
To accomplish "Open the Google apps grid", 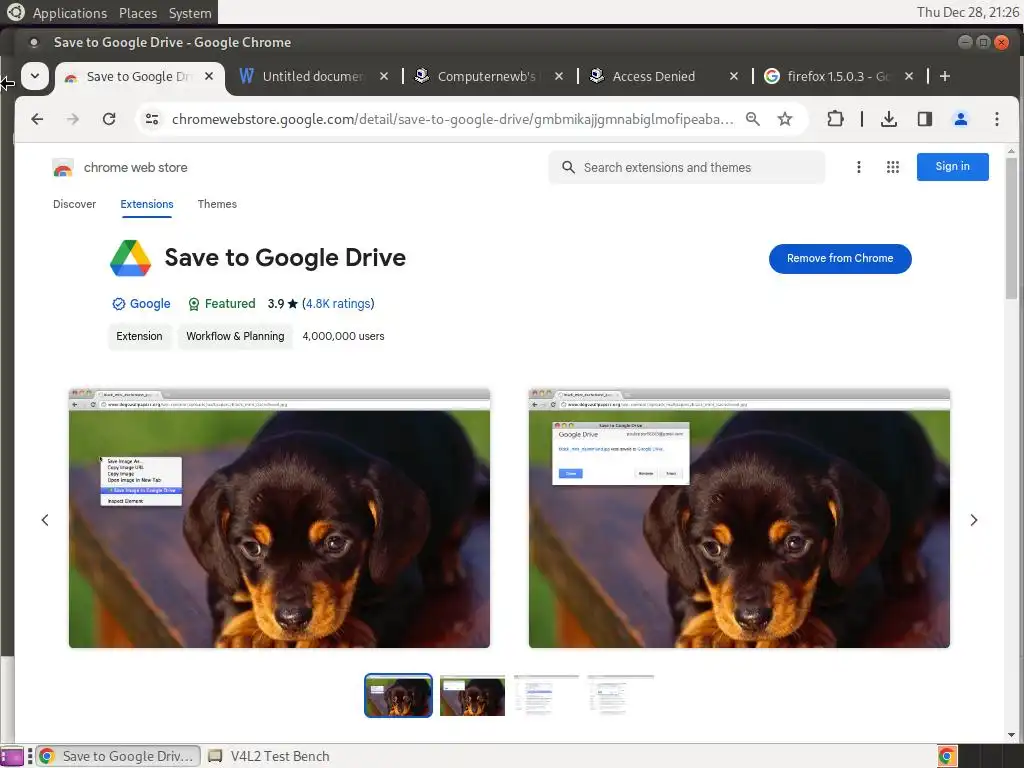I will click(893, 167).
